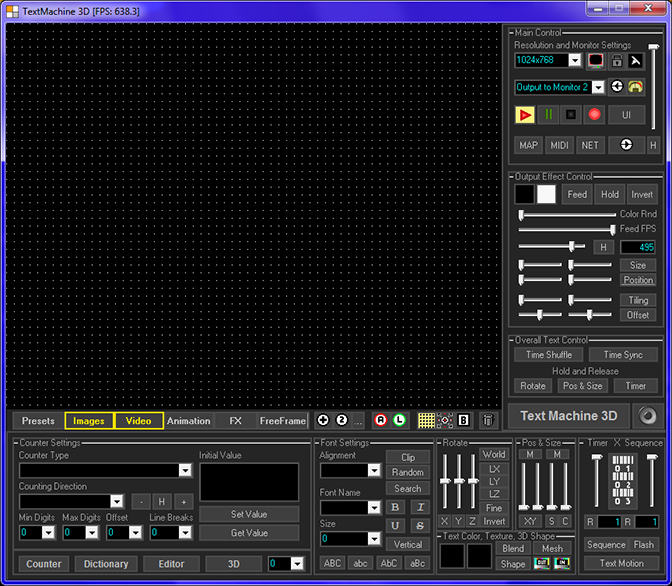Expand the Font Name dropdown
The width and height of the screenshot is (672, 586).
point(374,508)
